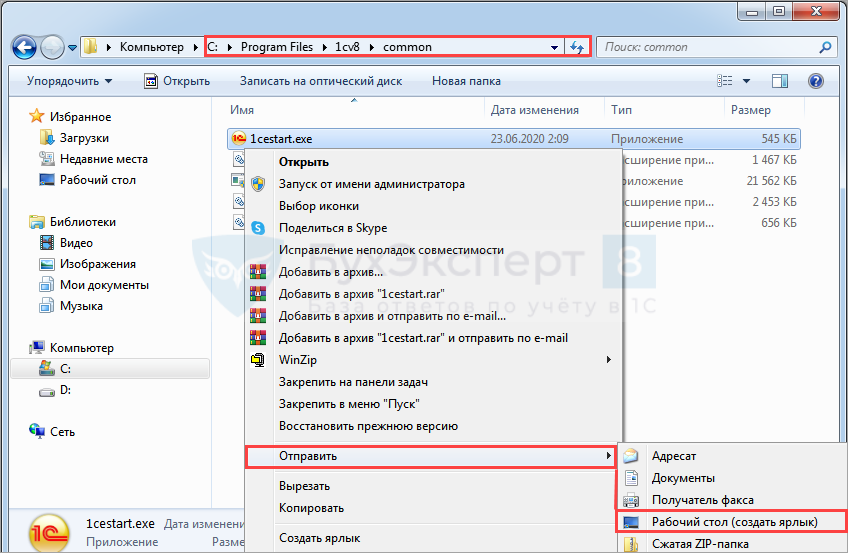Choose Добавить в архив... menu entry
The height and width of the screenshot is (553, 848).
point(433,272)
